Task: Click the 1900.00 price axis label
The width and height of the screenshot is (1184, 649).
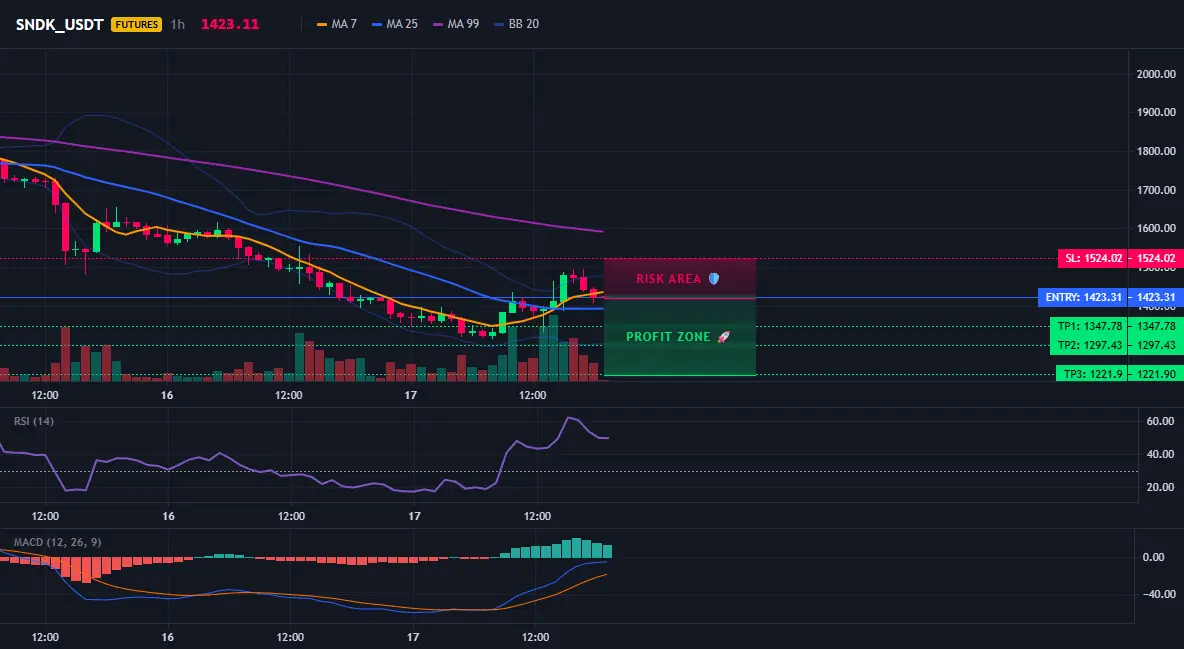Action: pyautogui.click(x=1156, y=112)
